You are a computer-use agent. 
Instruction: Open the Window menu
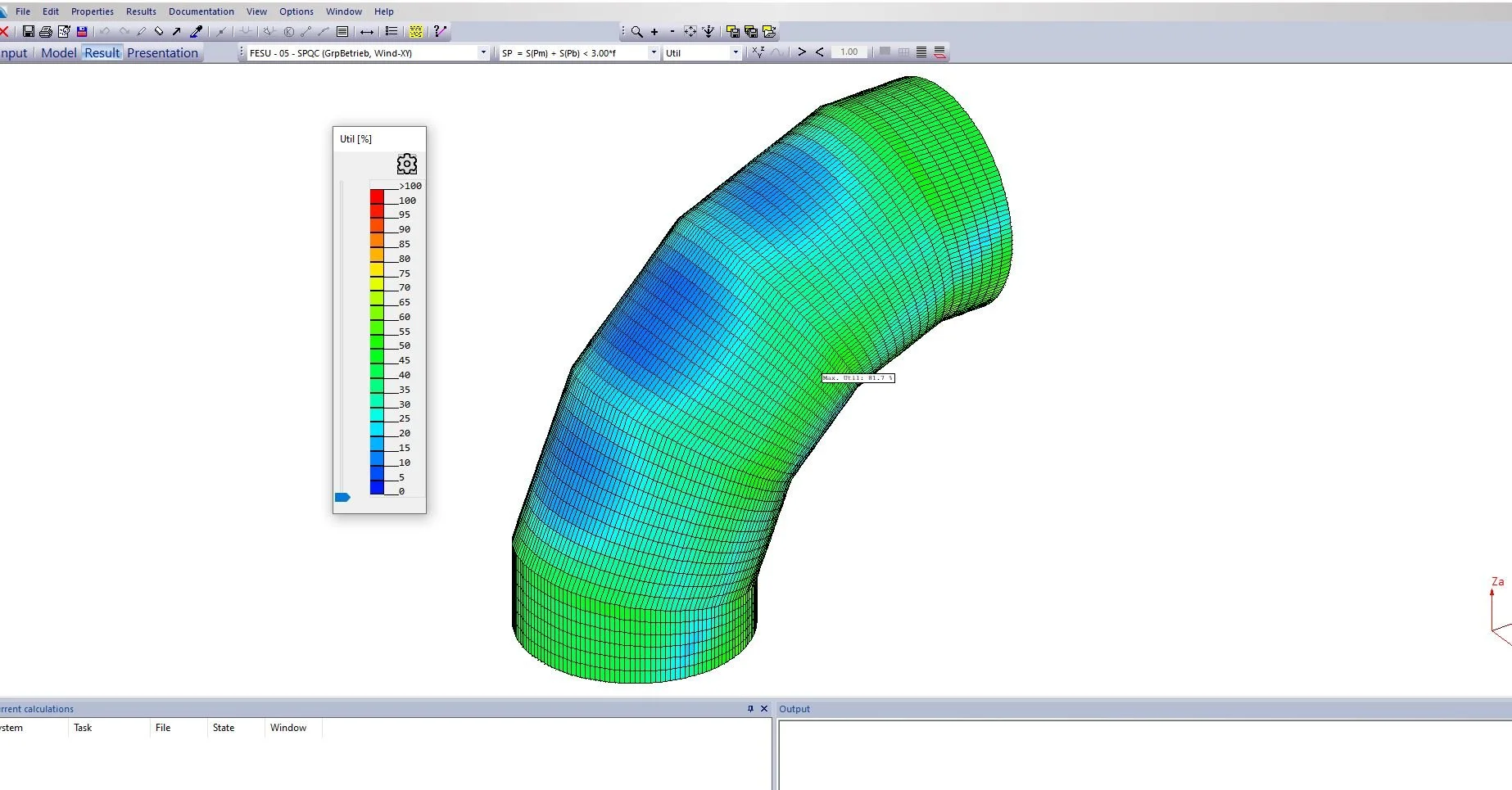(344, 11)
